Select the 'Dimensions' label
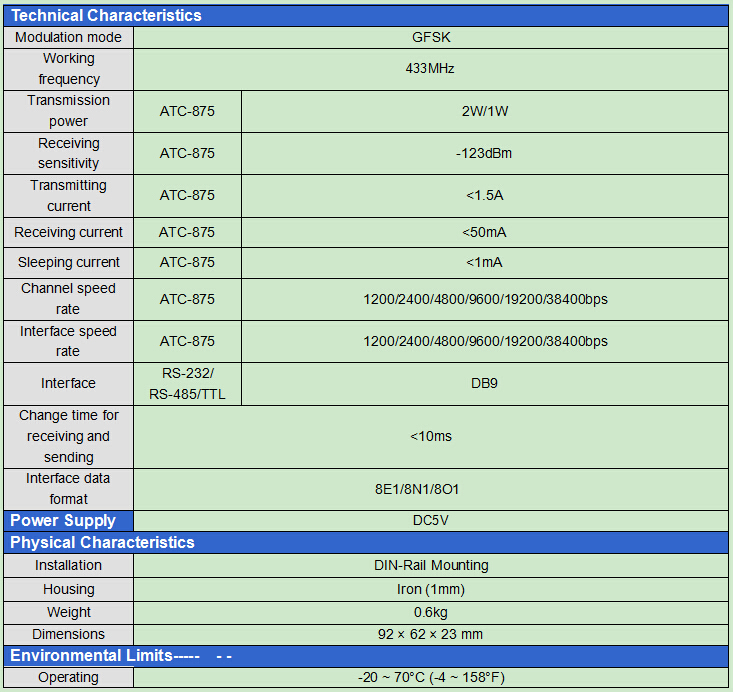 tap(69, 634)
